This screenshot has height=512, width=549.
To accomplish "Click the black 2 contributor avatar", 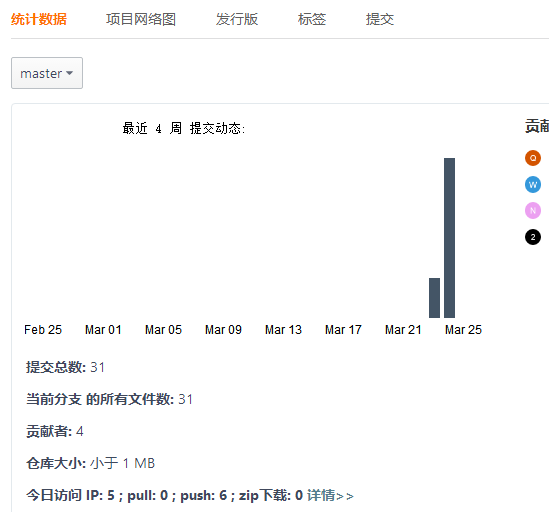I will [533, 237].
